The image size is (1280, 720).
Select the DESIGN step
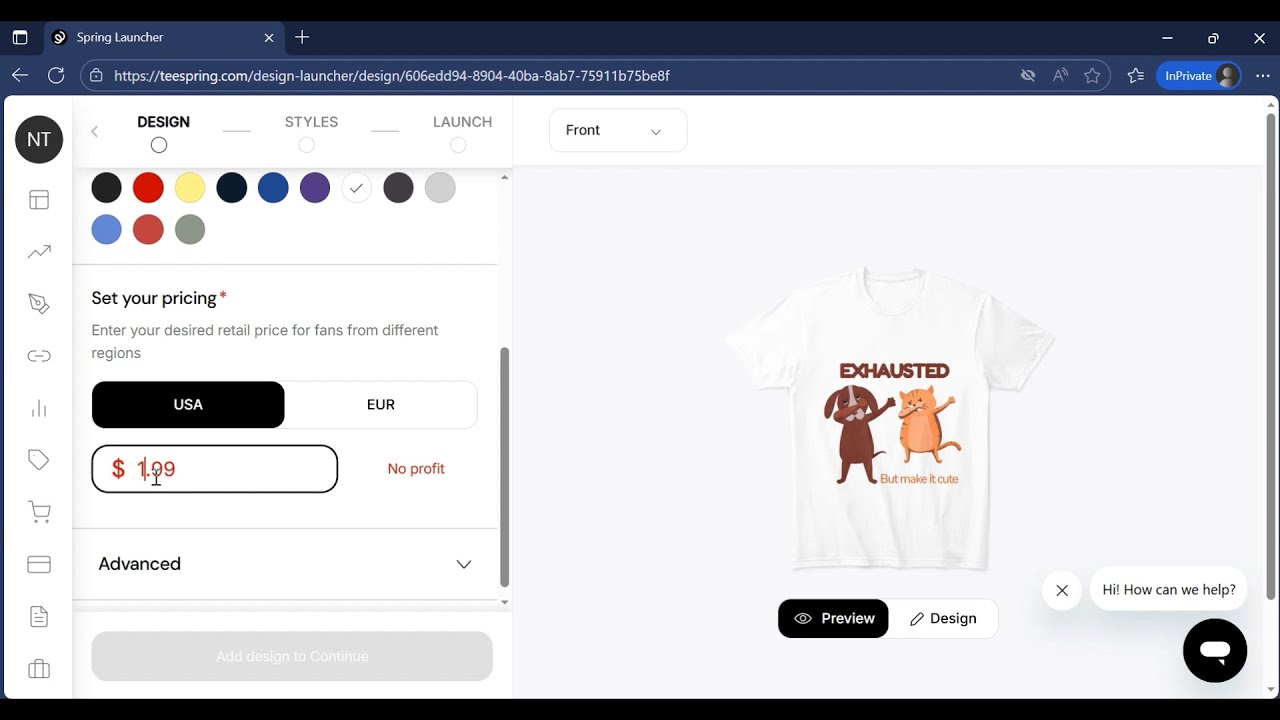tap(163, 132)
